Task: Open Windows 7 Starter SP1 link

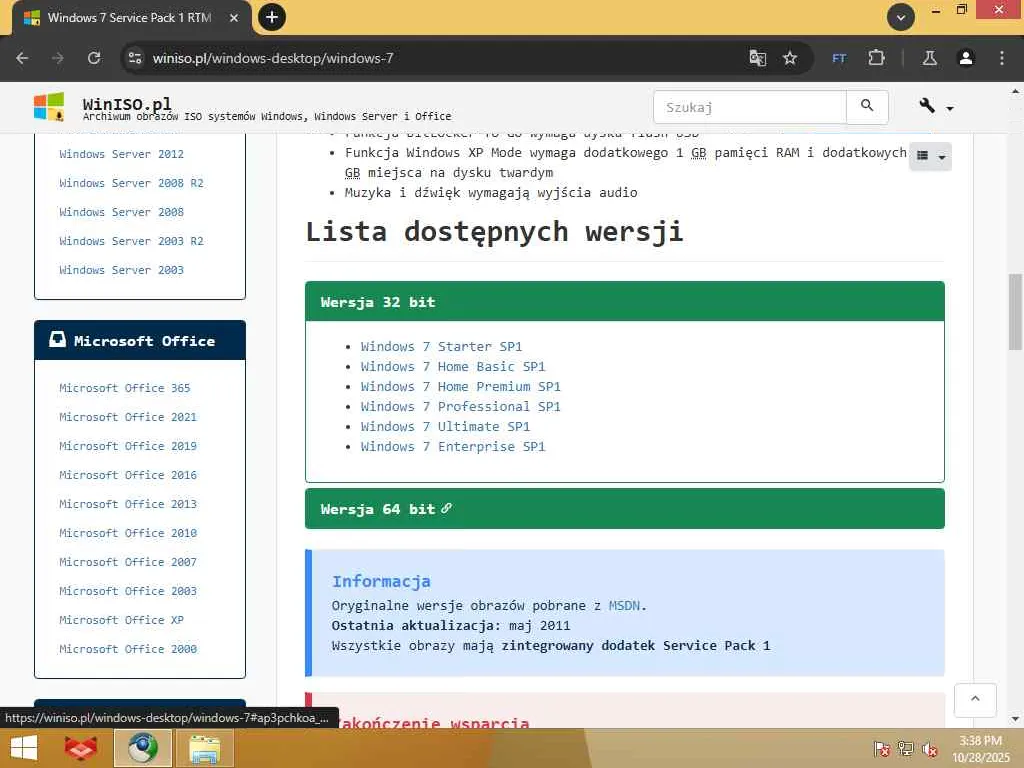Action: pyautogui.click(x=441, y=347)
